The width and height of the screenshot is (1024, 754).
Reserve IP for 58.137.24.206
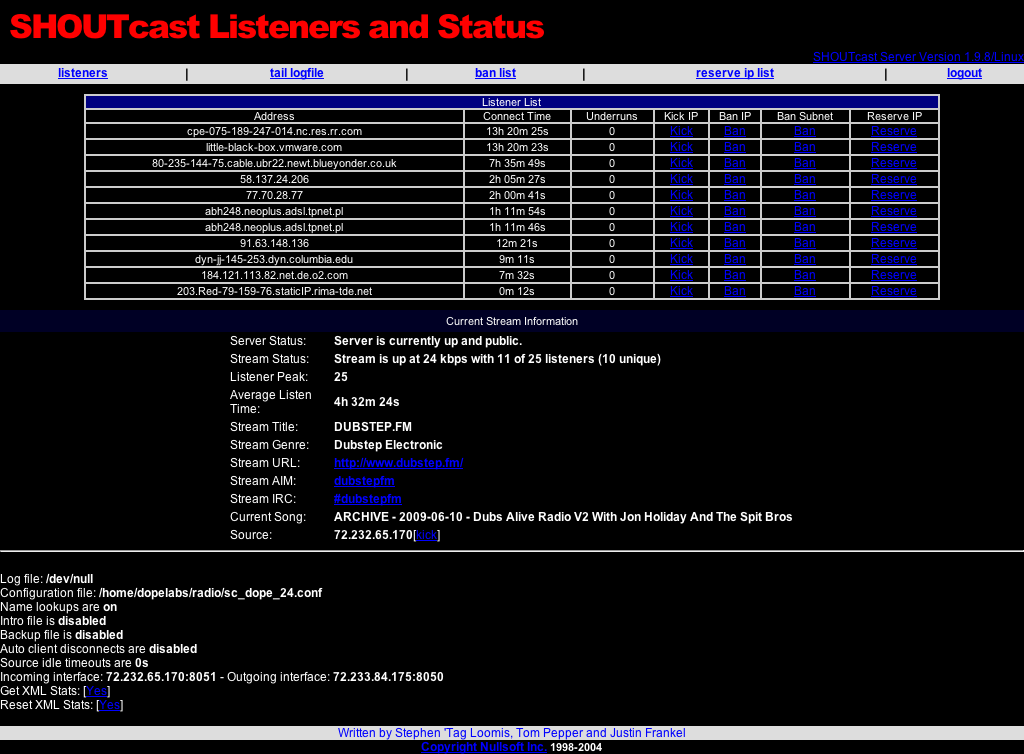894,180
